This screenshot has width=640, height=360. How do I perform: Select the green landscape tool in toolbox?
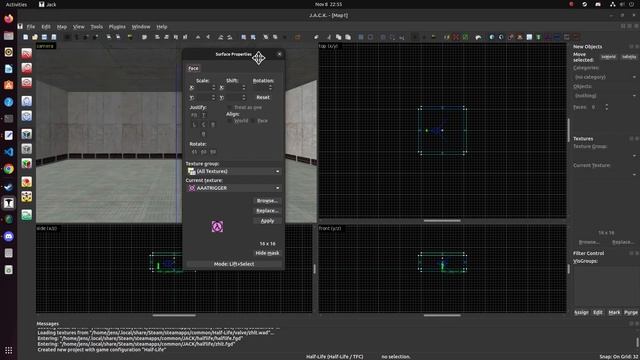click(x=27, y=215)
